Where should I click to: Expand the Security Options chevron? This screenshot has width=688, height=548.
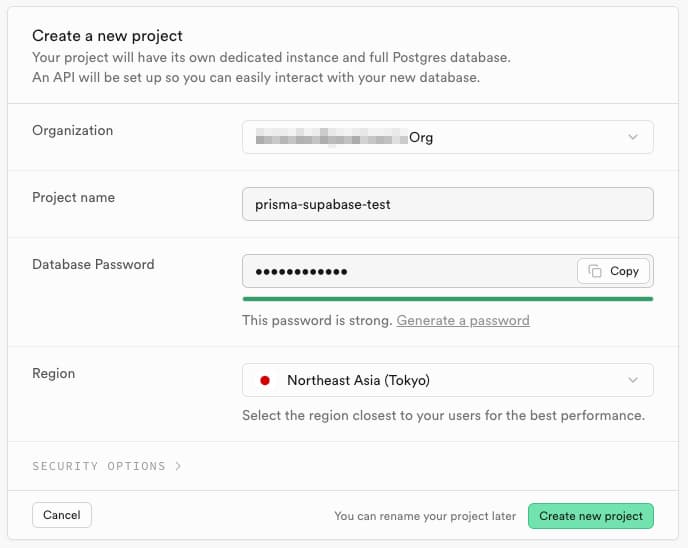pos(178,466)
